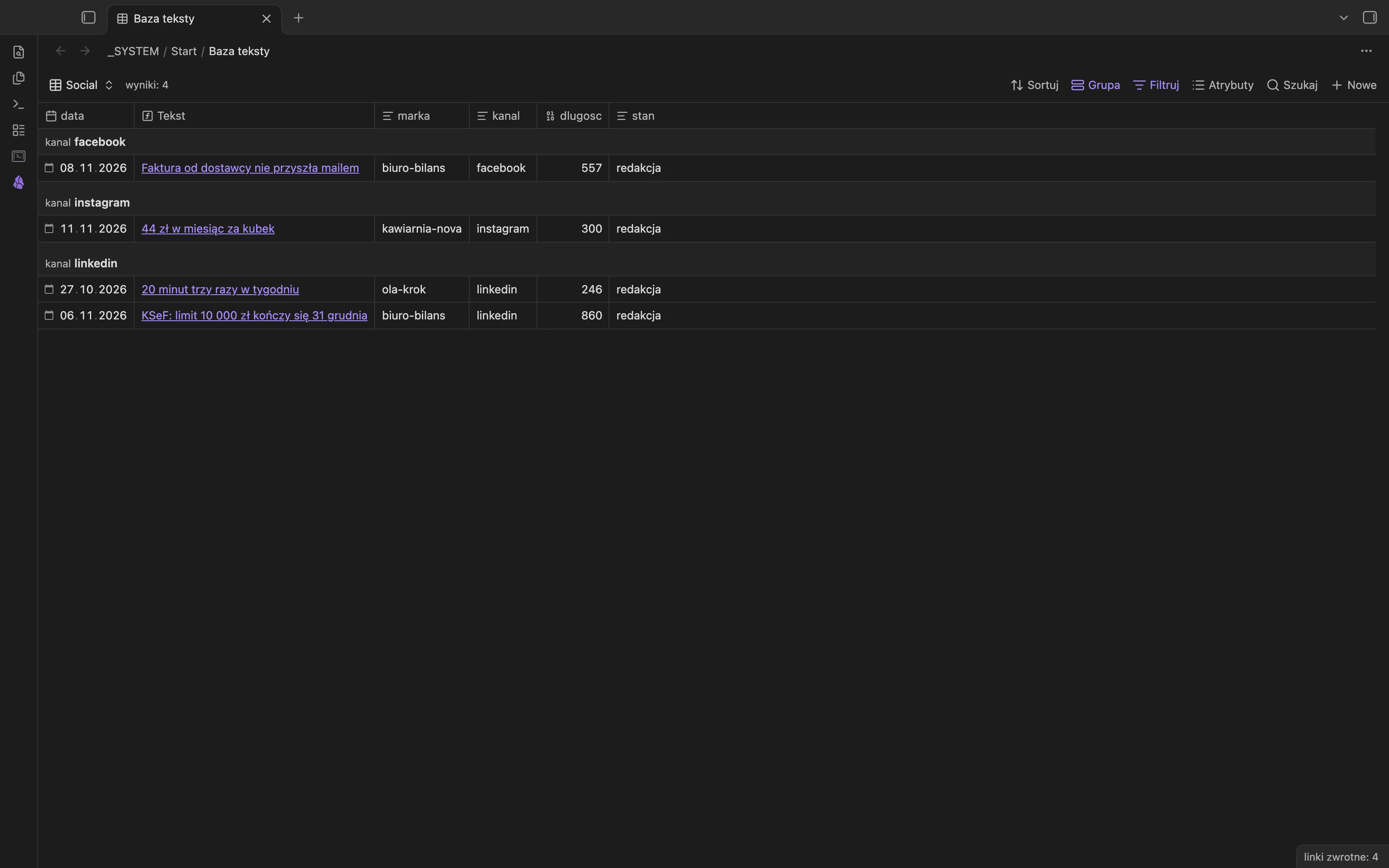Click the data column header
The image size is (1389, 868).
(86, 116)
